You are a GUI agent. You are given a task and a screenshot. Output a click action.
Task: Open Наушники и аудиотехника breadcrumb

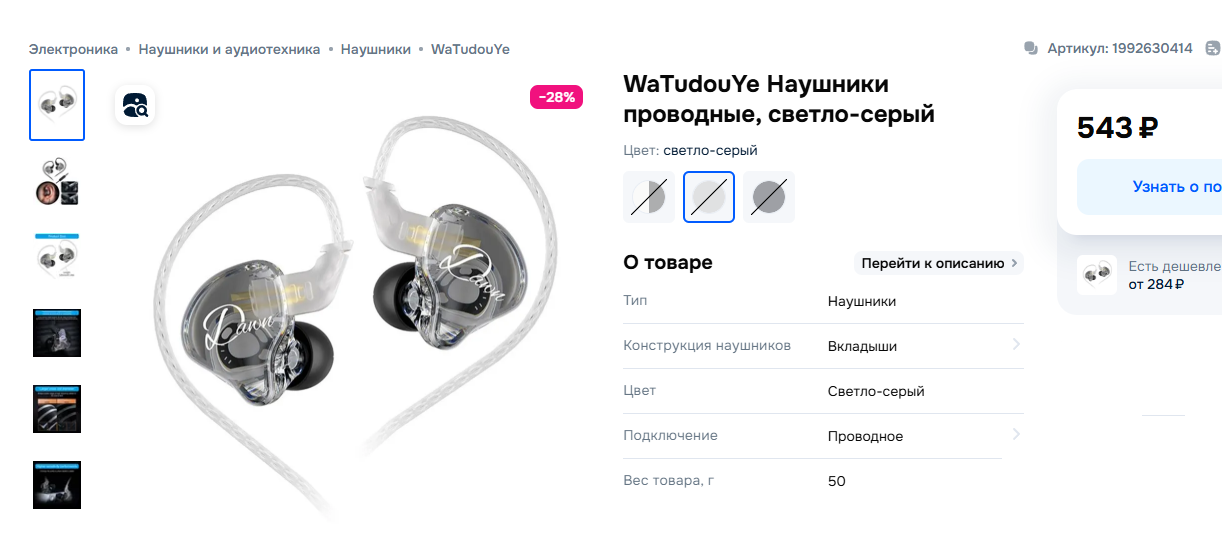point(229,49)
